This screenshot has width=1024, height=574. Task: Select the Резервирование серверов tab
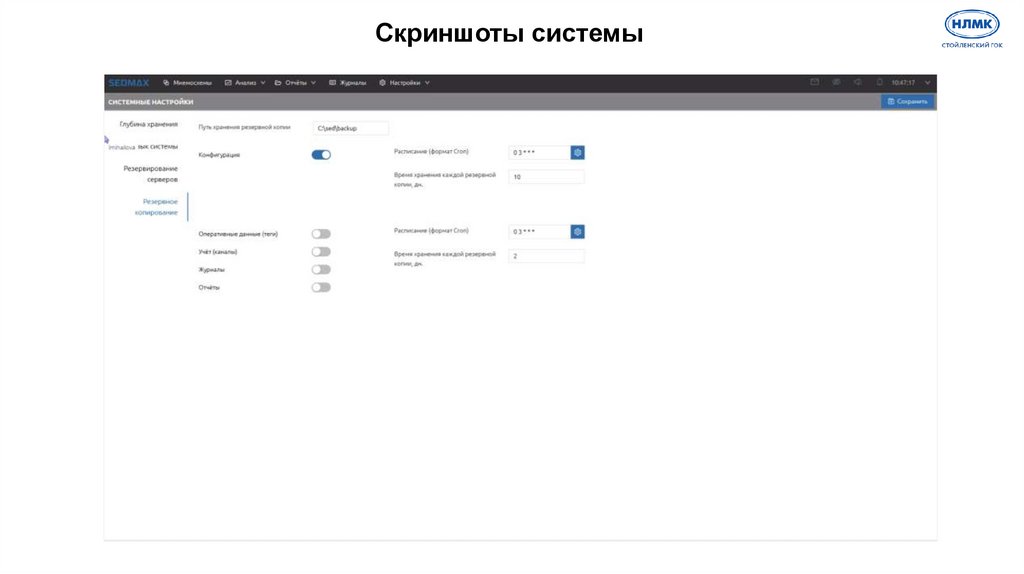point(150,174)
